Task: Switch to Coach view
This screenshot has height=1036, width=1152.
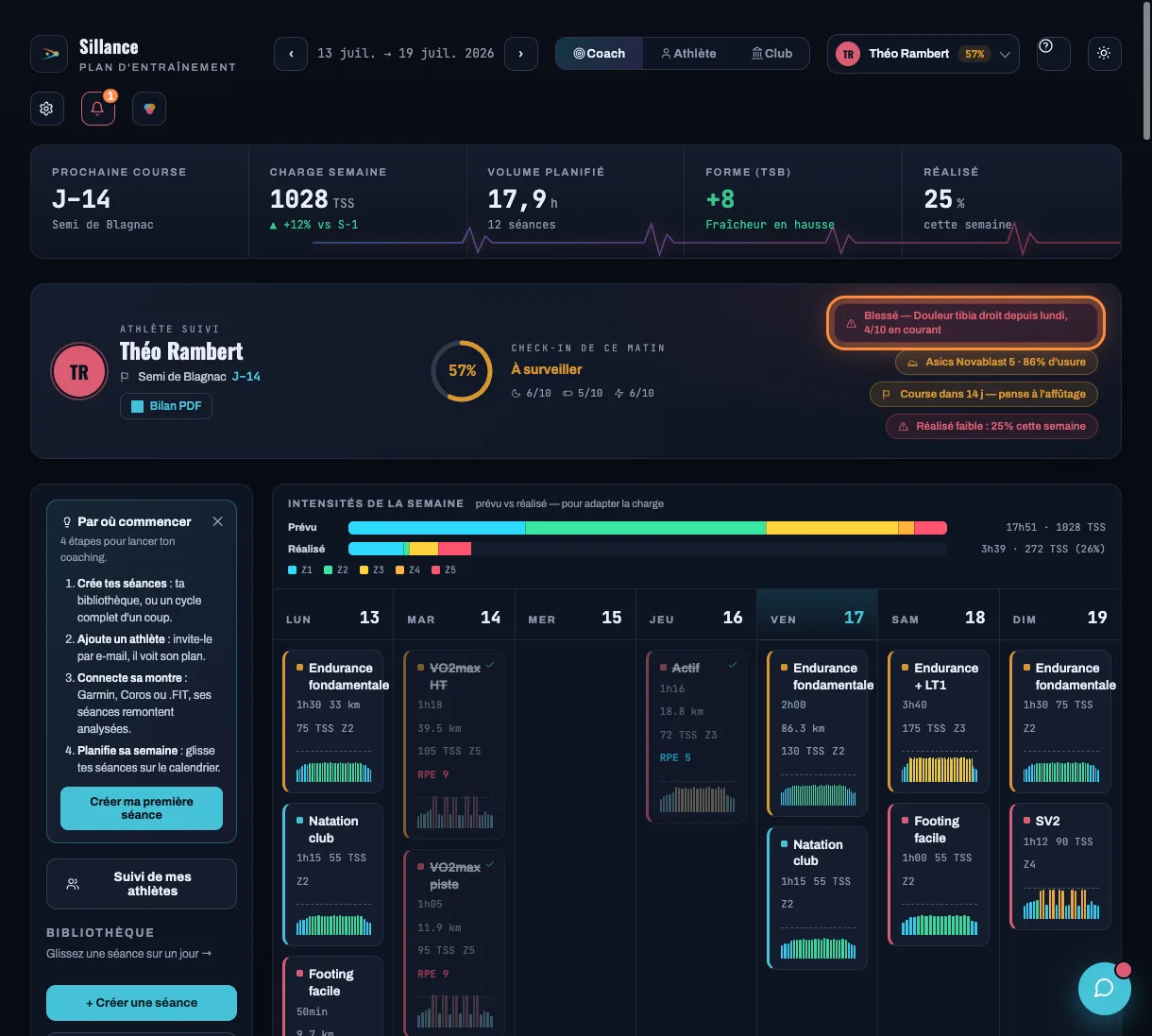Action: (600, 54)
